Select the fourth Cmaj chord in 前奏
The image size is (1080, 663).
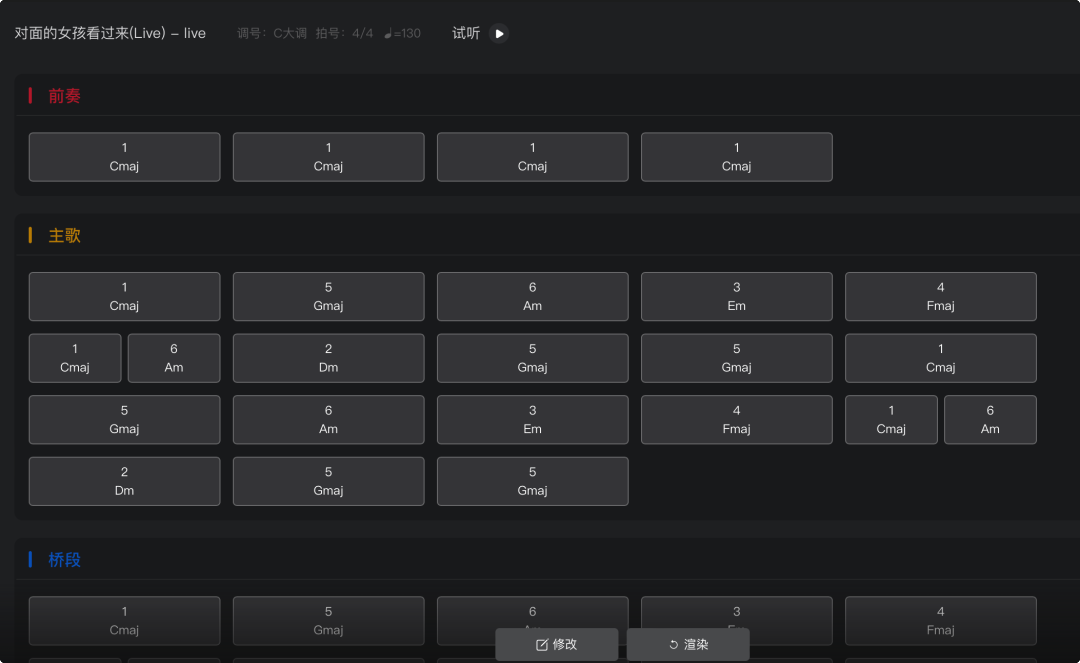[x=736, y=157]
